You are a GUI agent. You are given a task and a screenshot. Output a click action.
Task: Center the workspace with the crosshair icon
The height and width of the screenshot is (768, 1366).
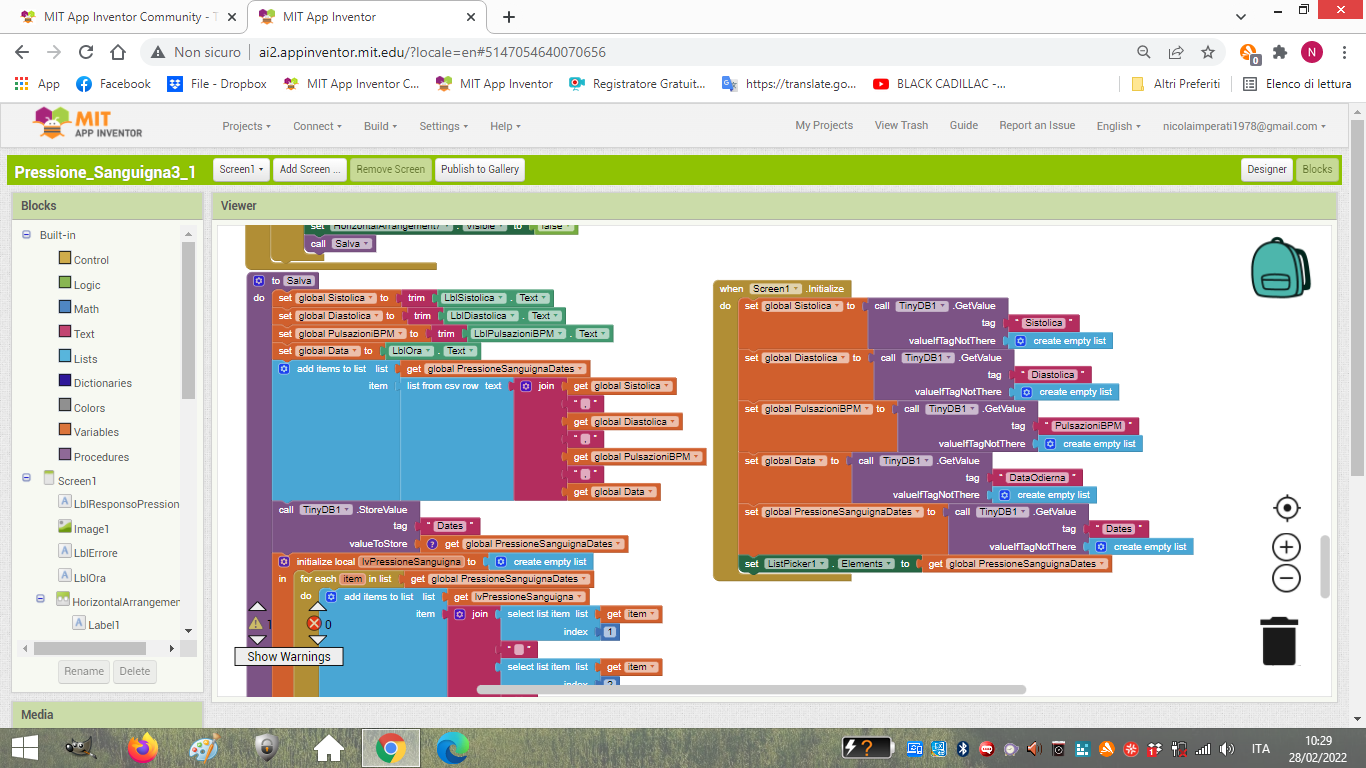(x=1286, y=508)
